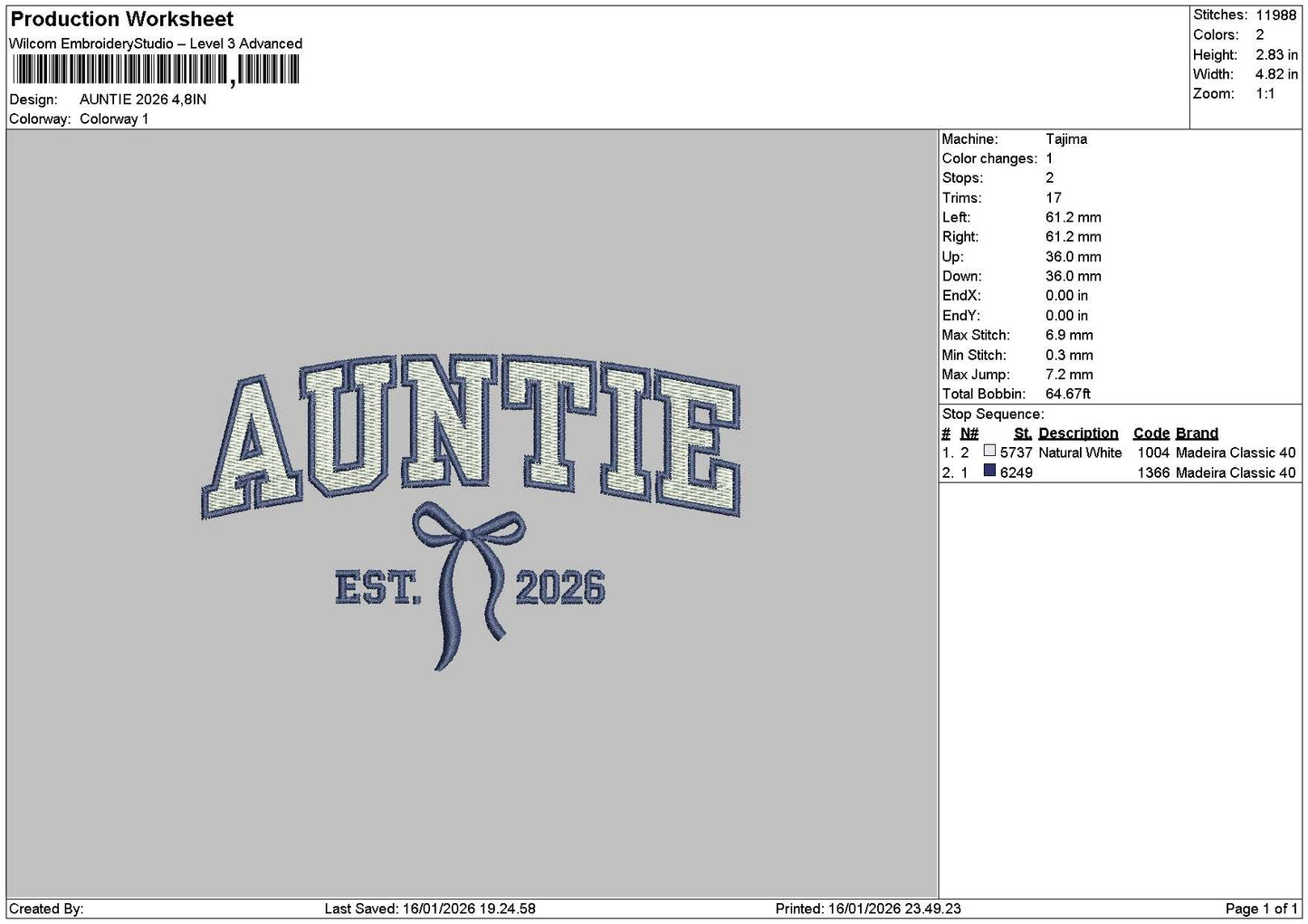
Task: Click the navy 6249 thread color swatch
Action: 989,471
